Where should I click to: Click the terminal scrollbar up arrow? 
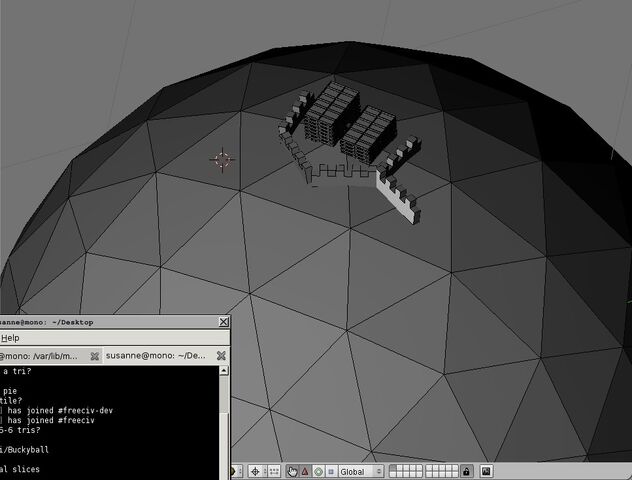[x=224, y=370]
